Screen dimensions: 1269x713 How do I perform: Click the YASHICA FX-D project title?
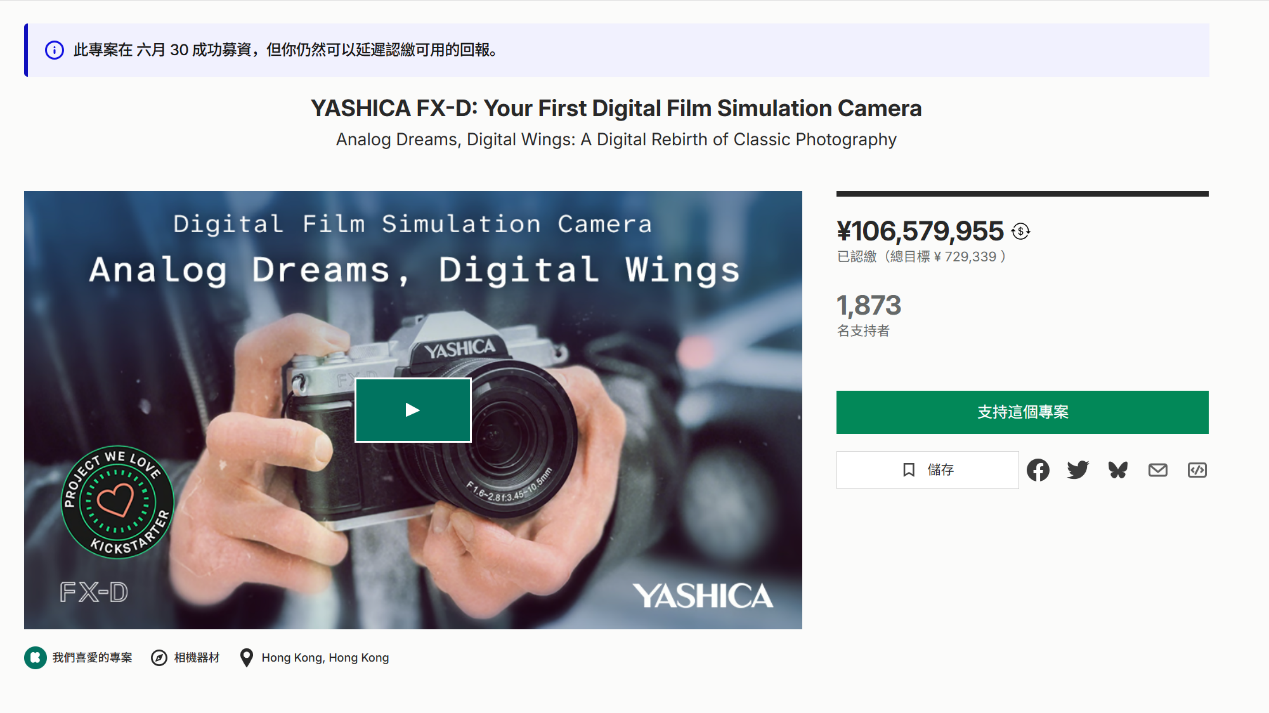pos(616,108)
